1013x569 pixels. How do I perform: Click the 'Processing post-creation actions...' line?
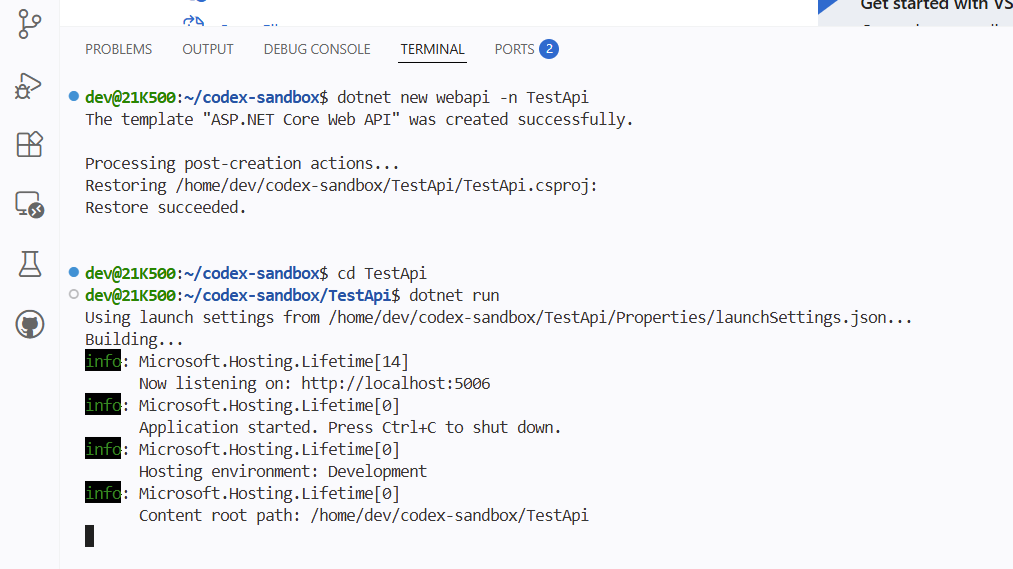(242, 164)
